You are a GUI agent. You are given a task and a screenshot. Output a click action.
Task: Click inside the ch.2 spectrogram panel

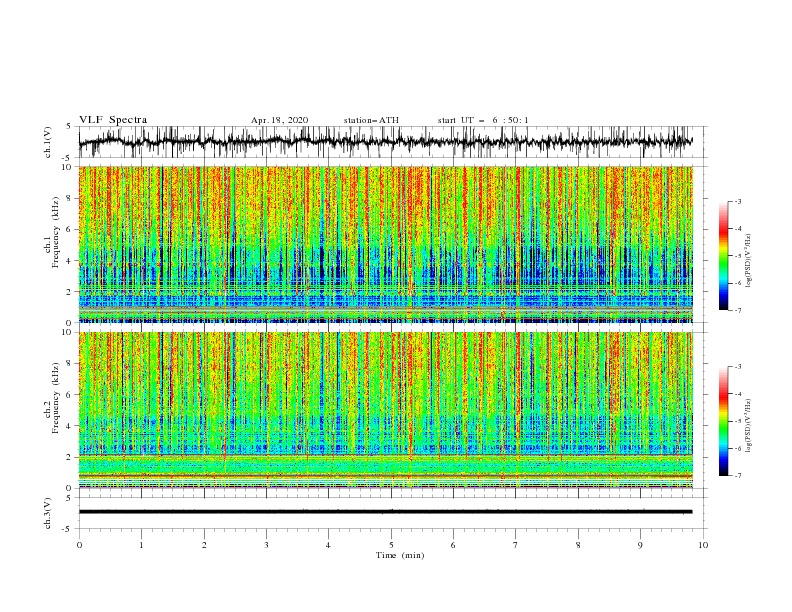(385, 410)
